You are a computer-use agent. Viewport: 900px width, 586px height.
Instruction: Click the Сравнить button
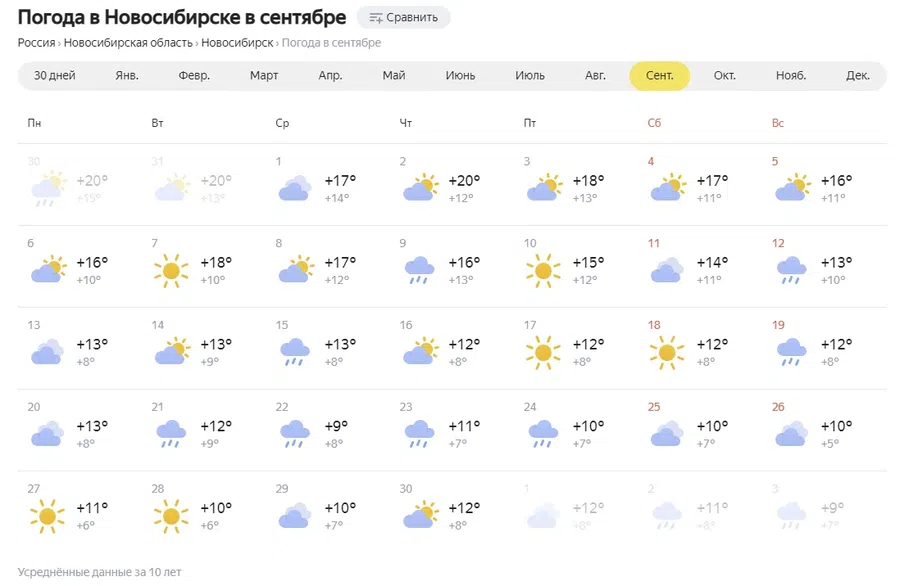pos(404,18)
